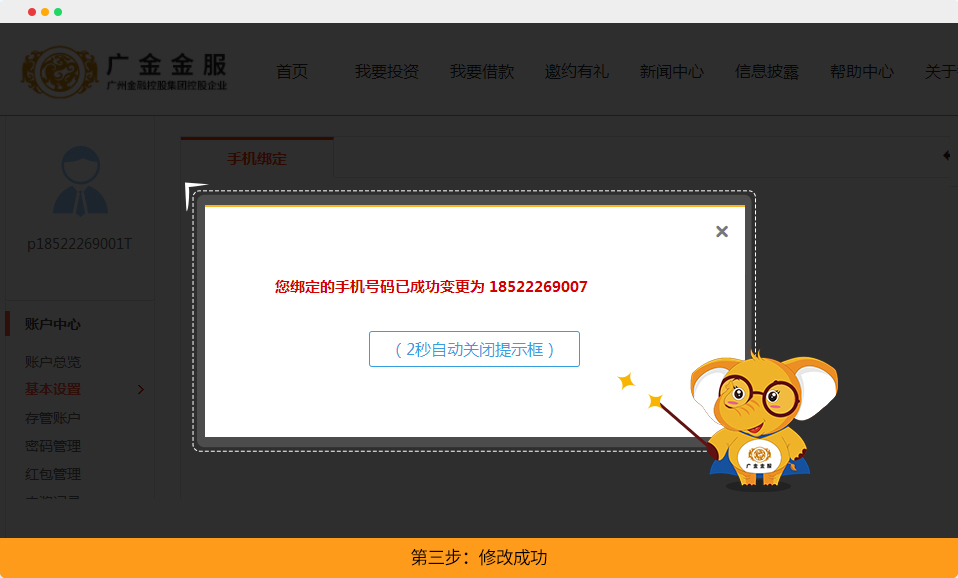958x578 pixels.
Task: Click the 广金金服 logo
Action: pos(125,72)
